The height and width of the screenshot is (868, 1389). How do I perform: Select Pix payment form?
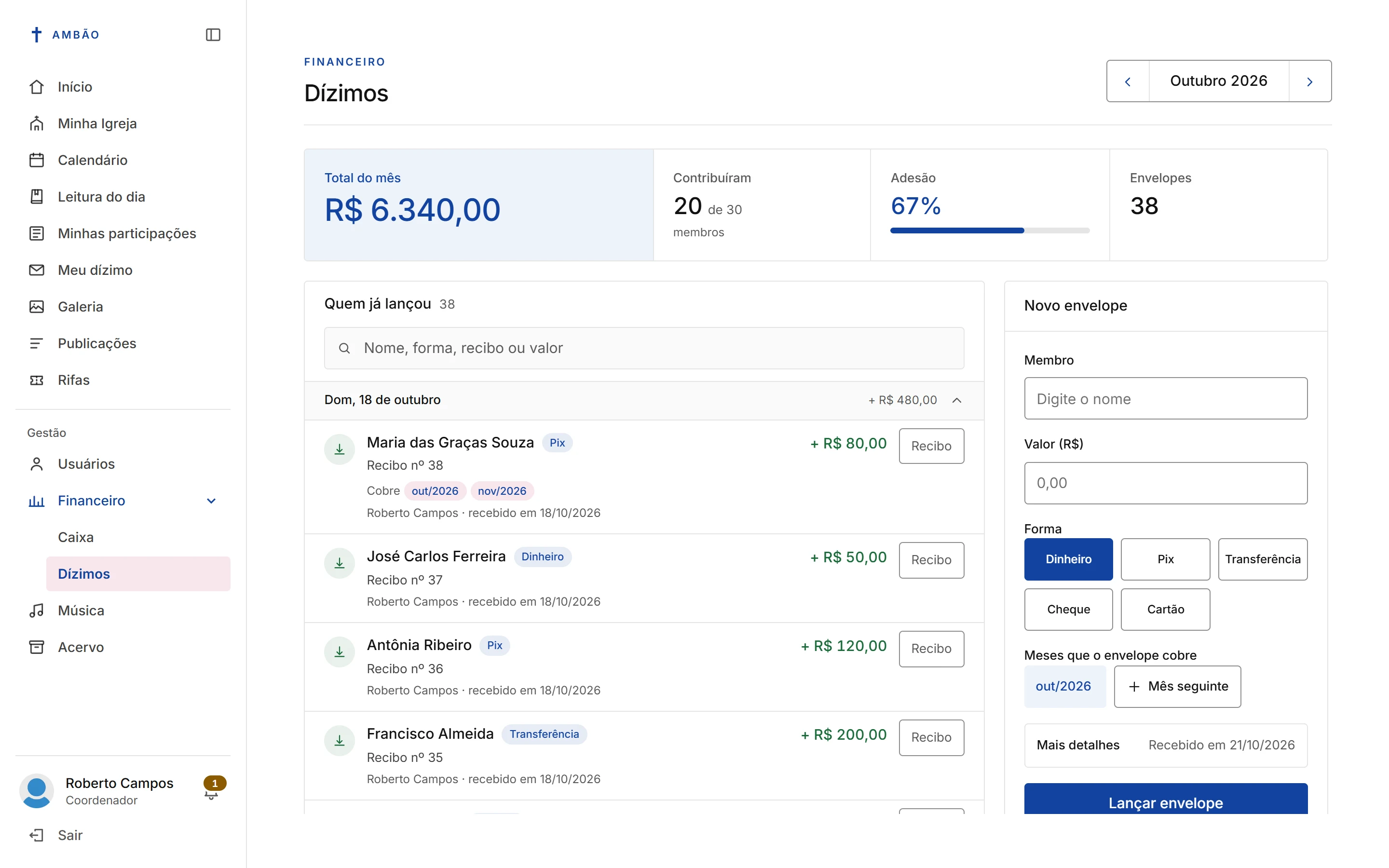point(1165,559)
